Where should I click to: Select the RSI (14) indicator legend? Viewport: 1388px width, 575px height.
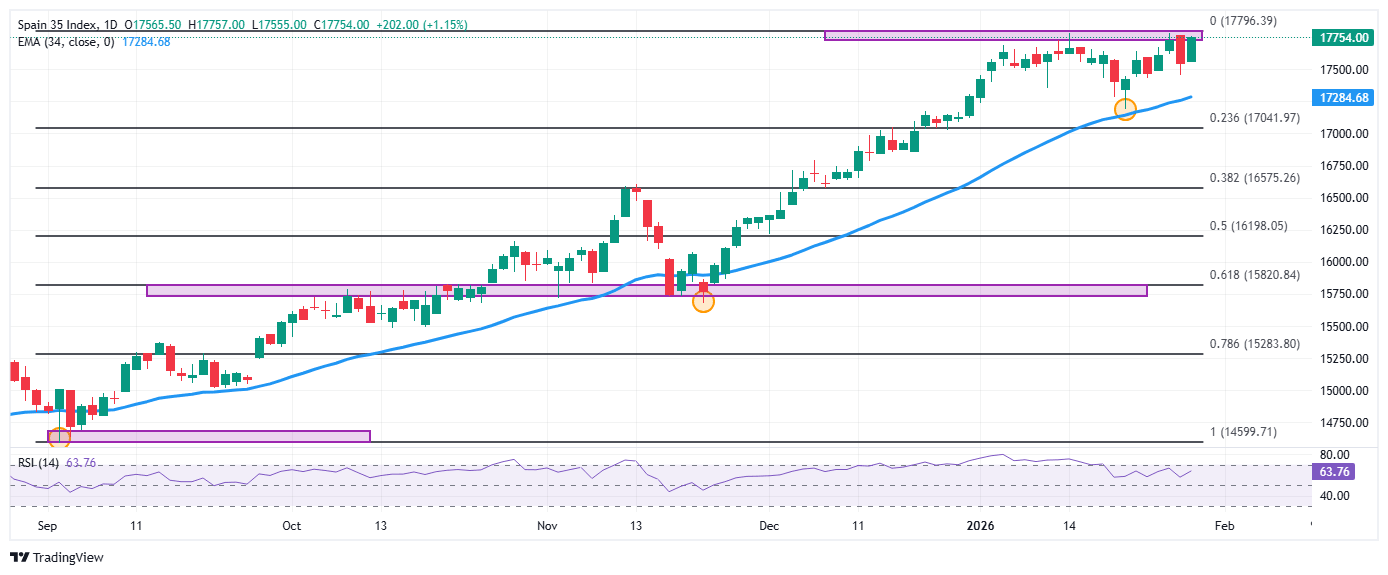coord(37,463)
